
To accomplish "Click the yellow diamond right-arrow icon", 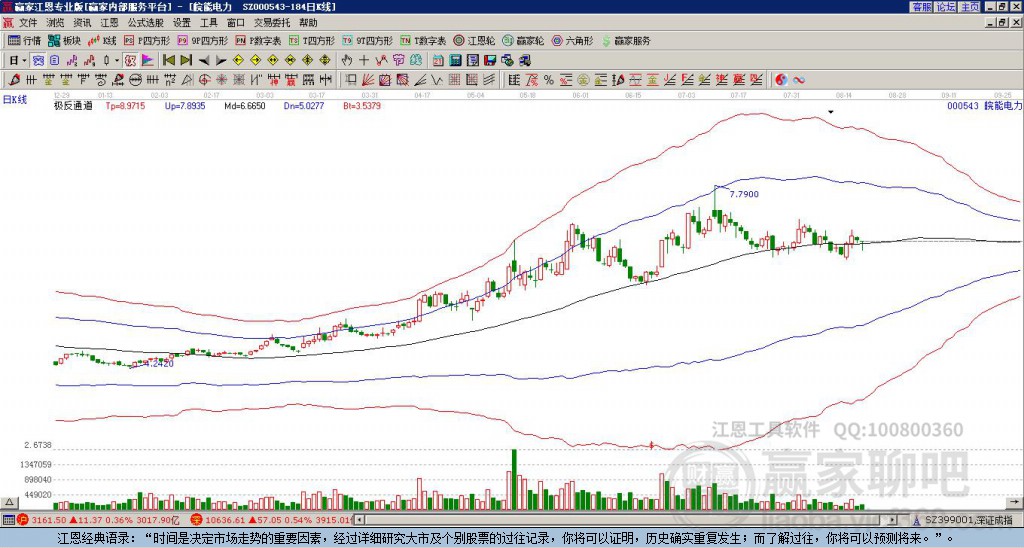I will (x=255, y=61).
